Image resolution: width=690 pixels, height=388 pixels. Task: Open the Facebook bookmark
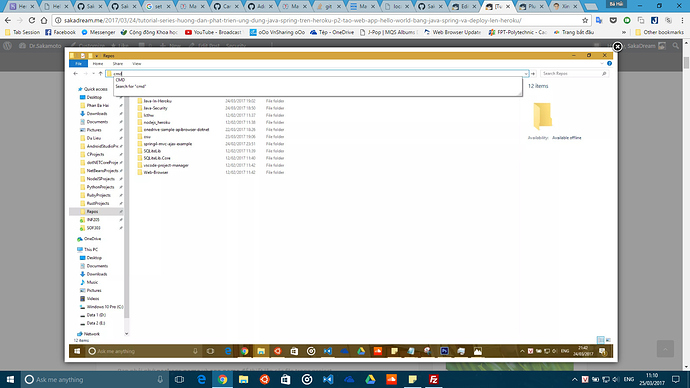coord(60,32)
